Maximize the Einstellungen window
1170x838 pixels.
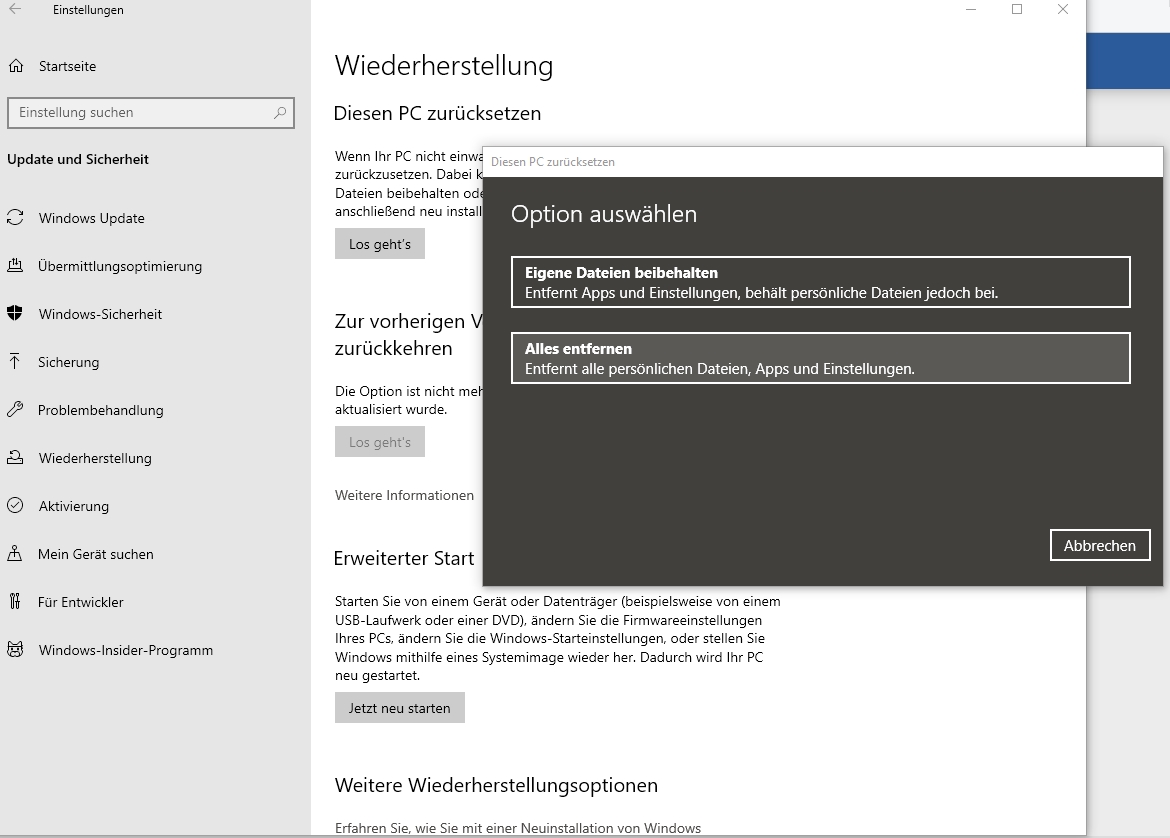point(1017,10)
